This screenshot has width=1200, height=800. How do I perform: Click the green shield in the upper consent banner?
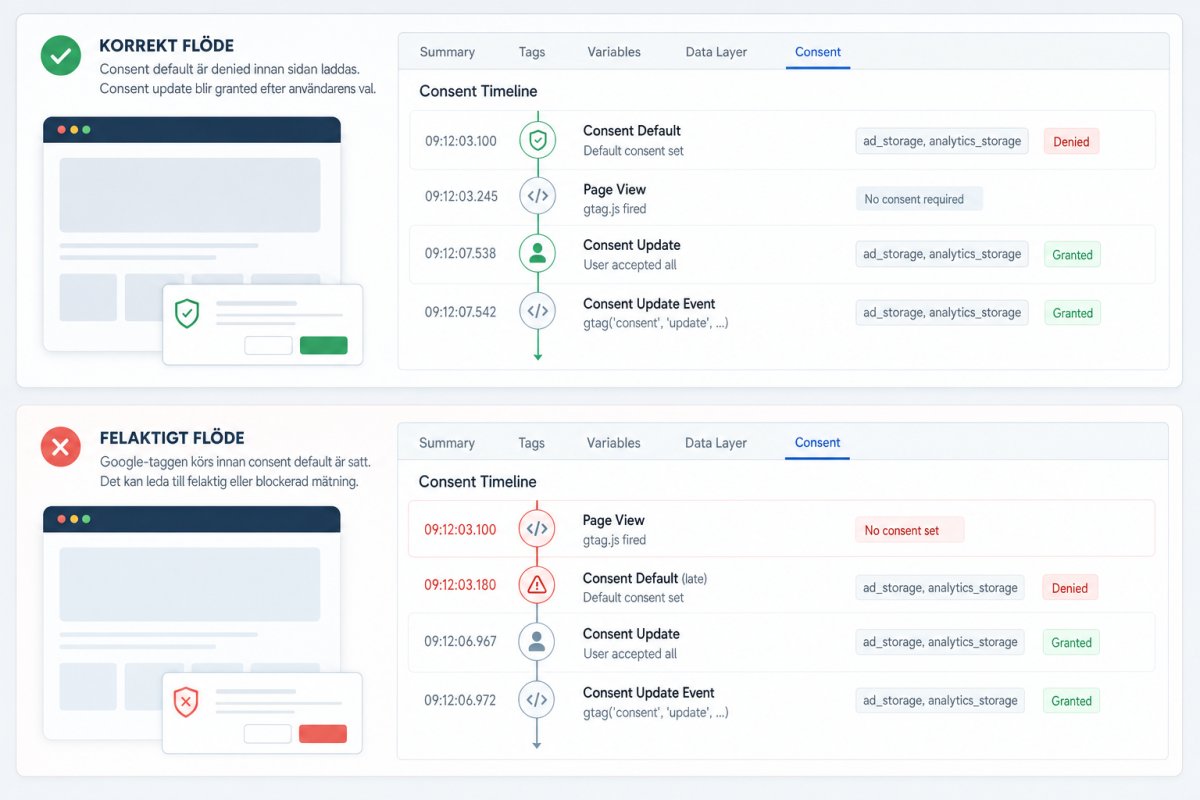tap(187, 313)
